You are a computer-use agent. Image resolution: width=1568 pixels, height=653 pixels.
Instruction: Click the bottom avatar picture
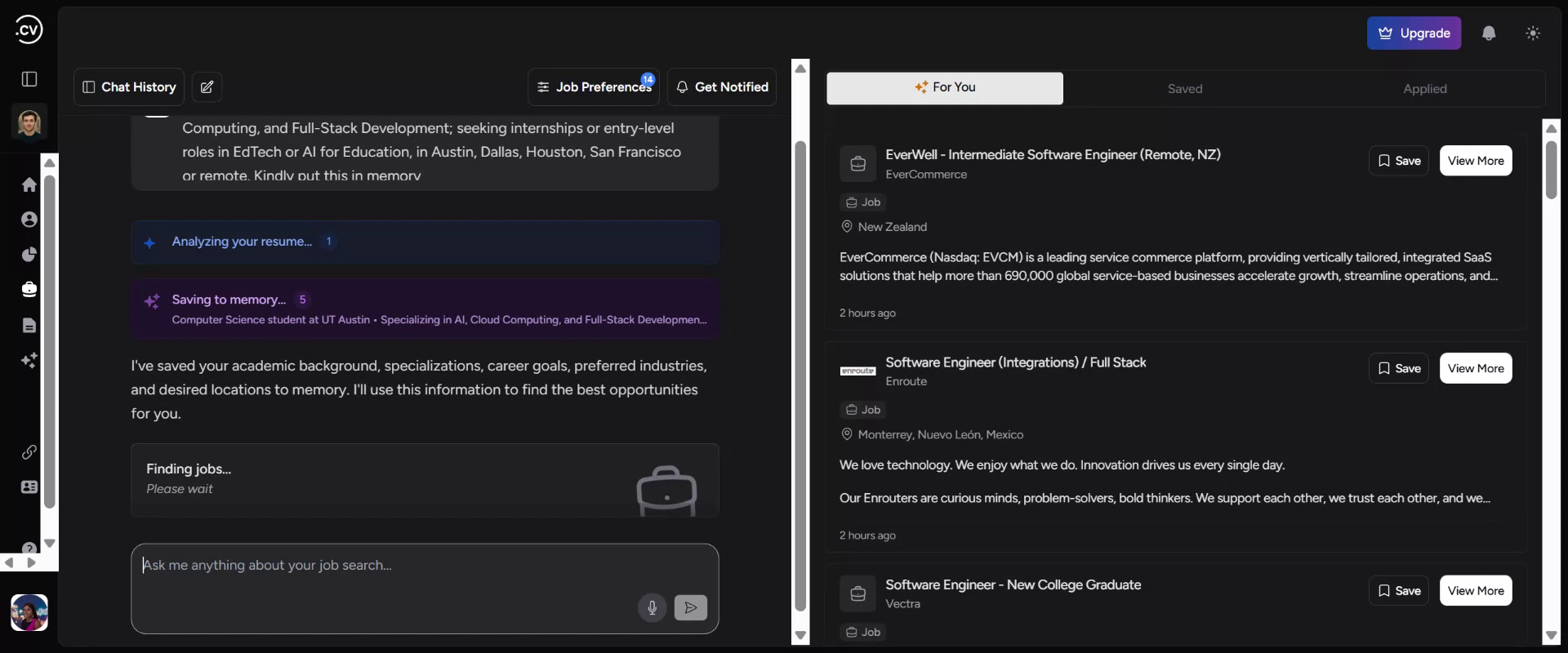click(29, 612)
